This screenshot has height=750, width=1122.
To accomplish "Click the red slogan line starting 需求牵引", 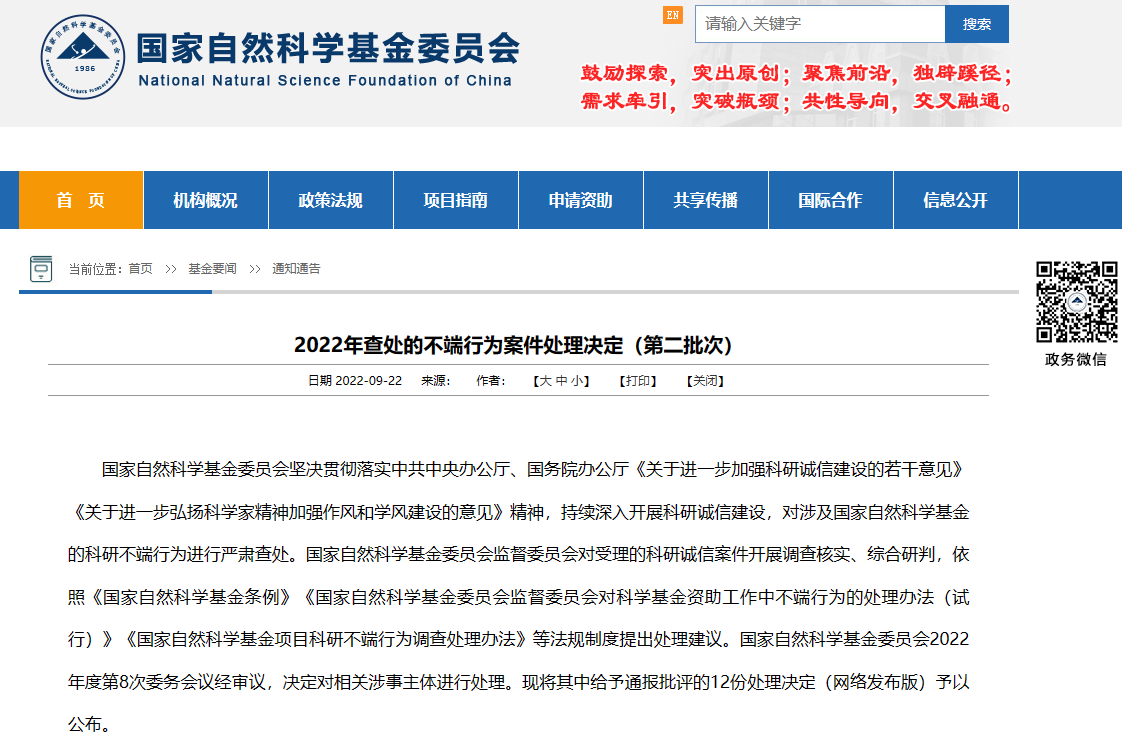I will (x=796, y=102).
